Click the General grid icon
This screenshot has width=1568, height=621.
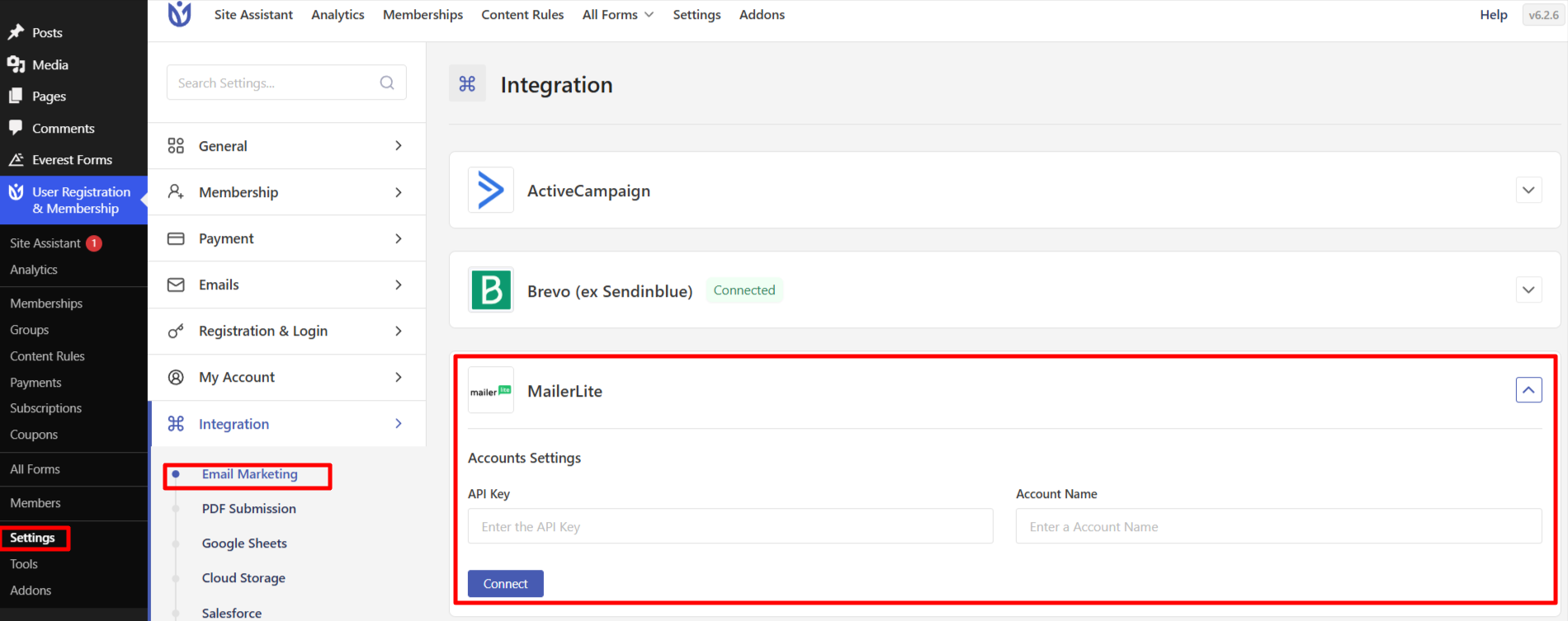176,146
